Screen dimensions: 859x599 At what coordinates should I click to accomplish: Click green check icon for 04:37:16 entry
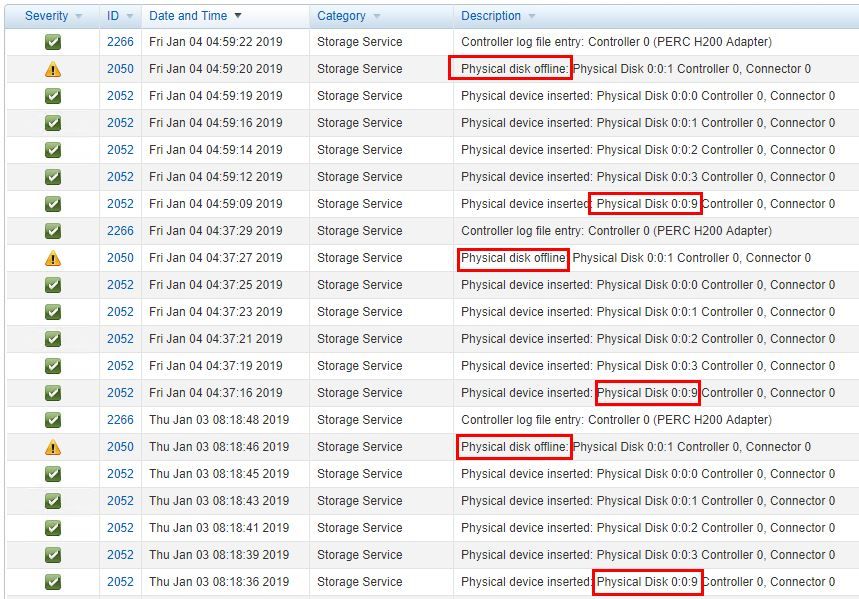click(x=53, y=393)
